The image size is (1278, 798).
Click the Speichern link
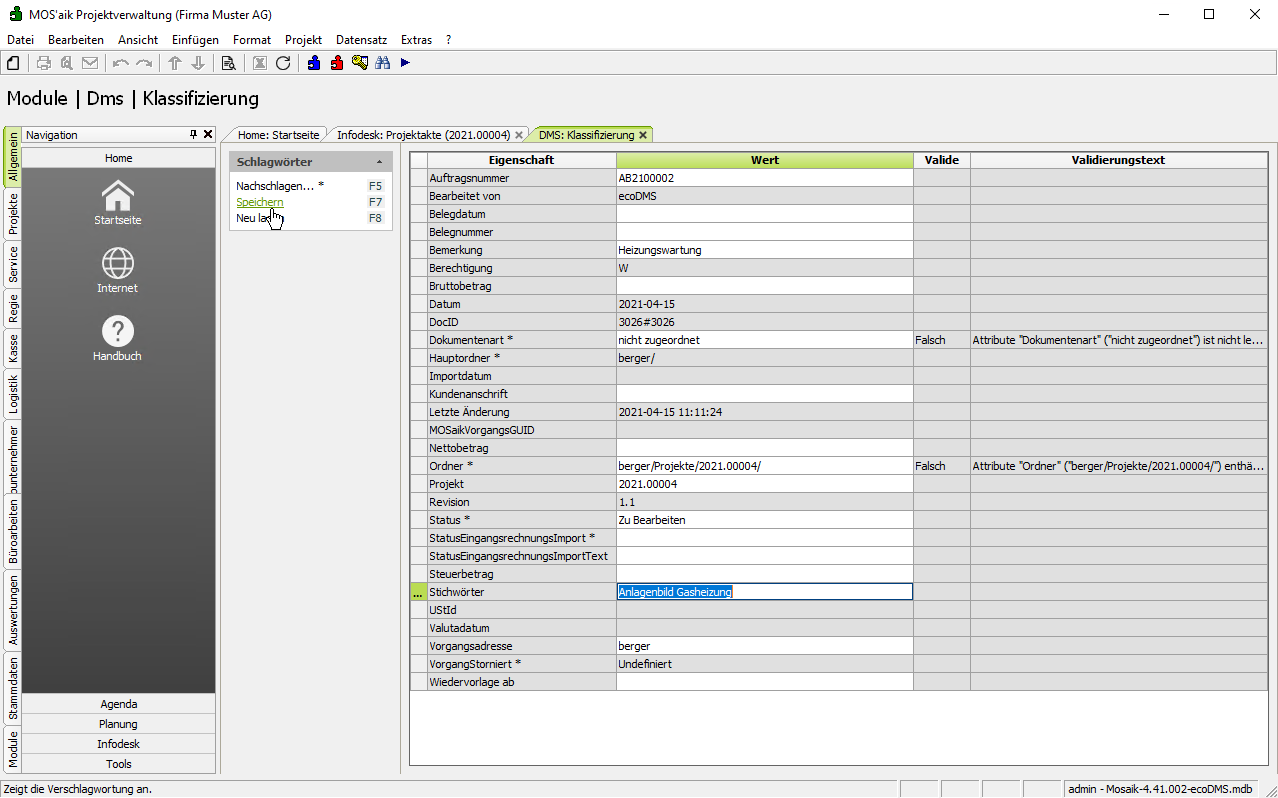(x=260, y=202)
